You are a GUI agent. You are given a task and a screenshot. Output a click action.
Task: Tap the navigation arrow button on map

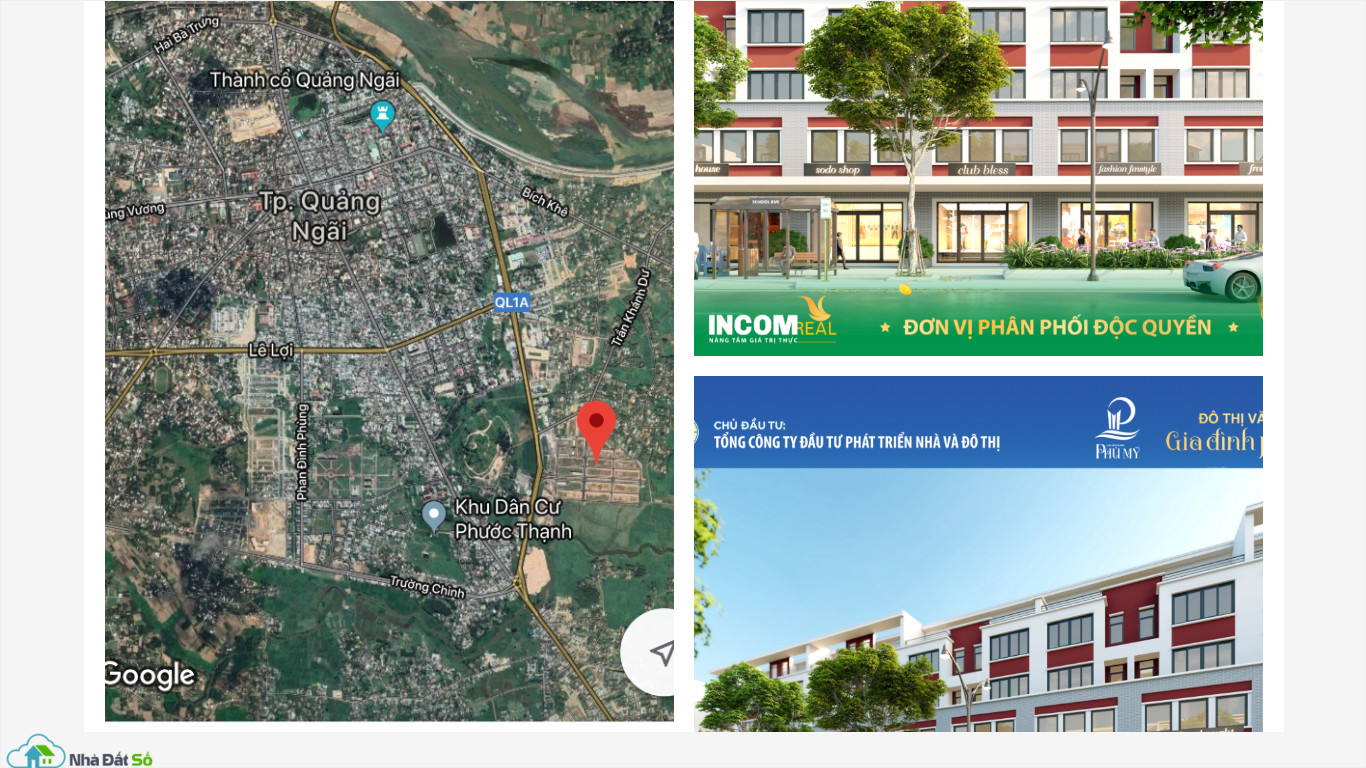click(660, 653)
